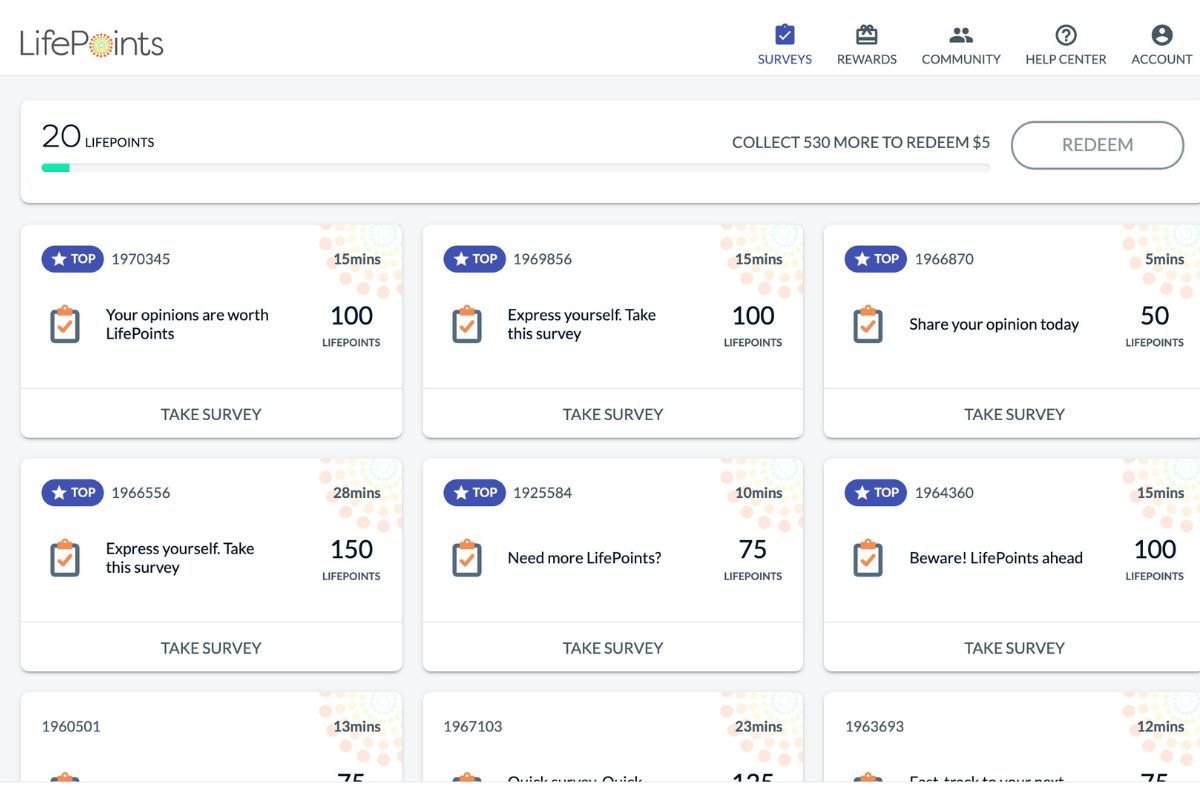The height and width of the screenshot is (800, 1200).
Task: Open the Surveys section via its checklist icon
Action: 784,33
